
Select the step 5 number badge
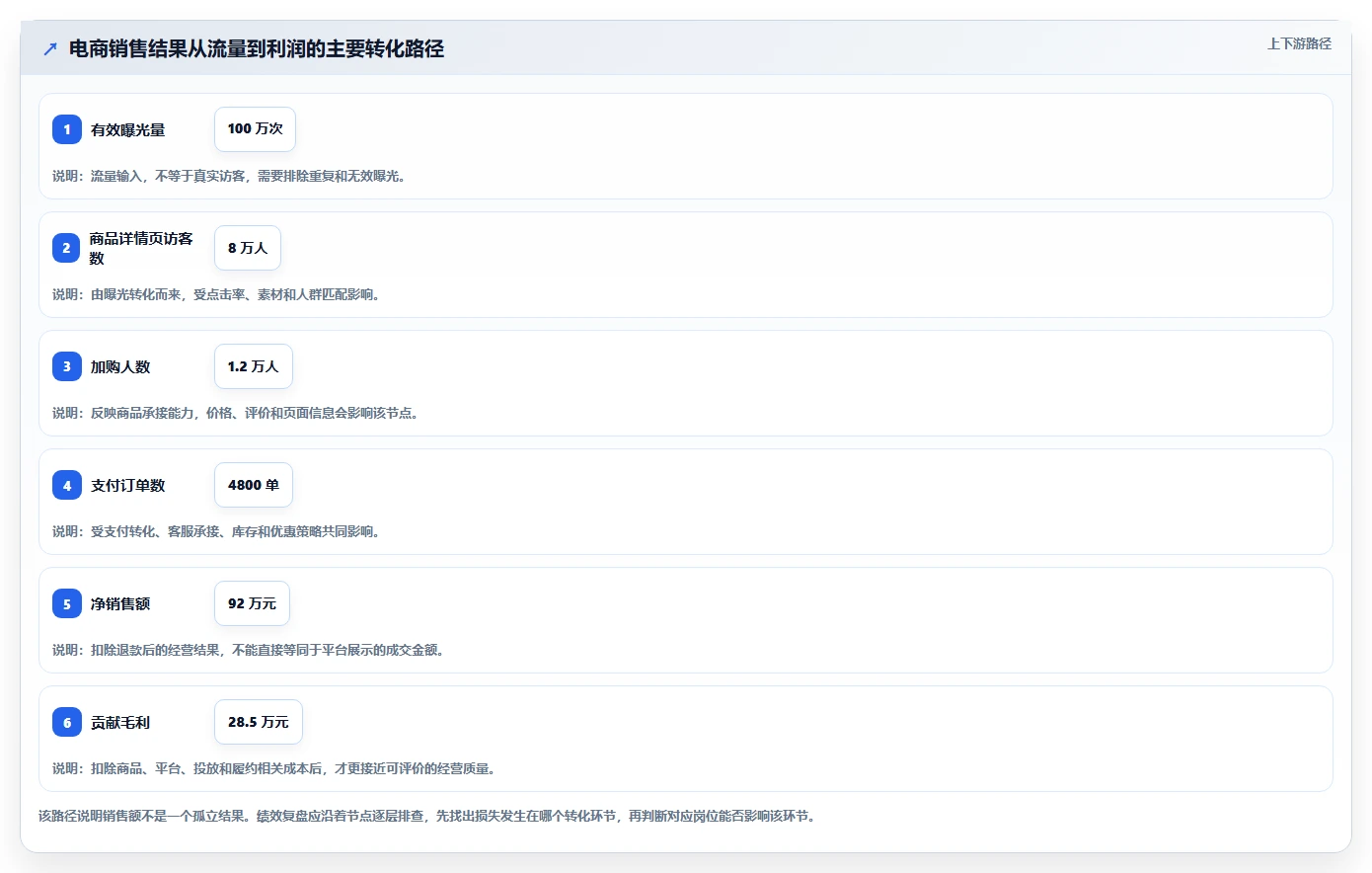pos(67,603)
